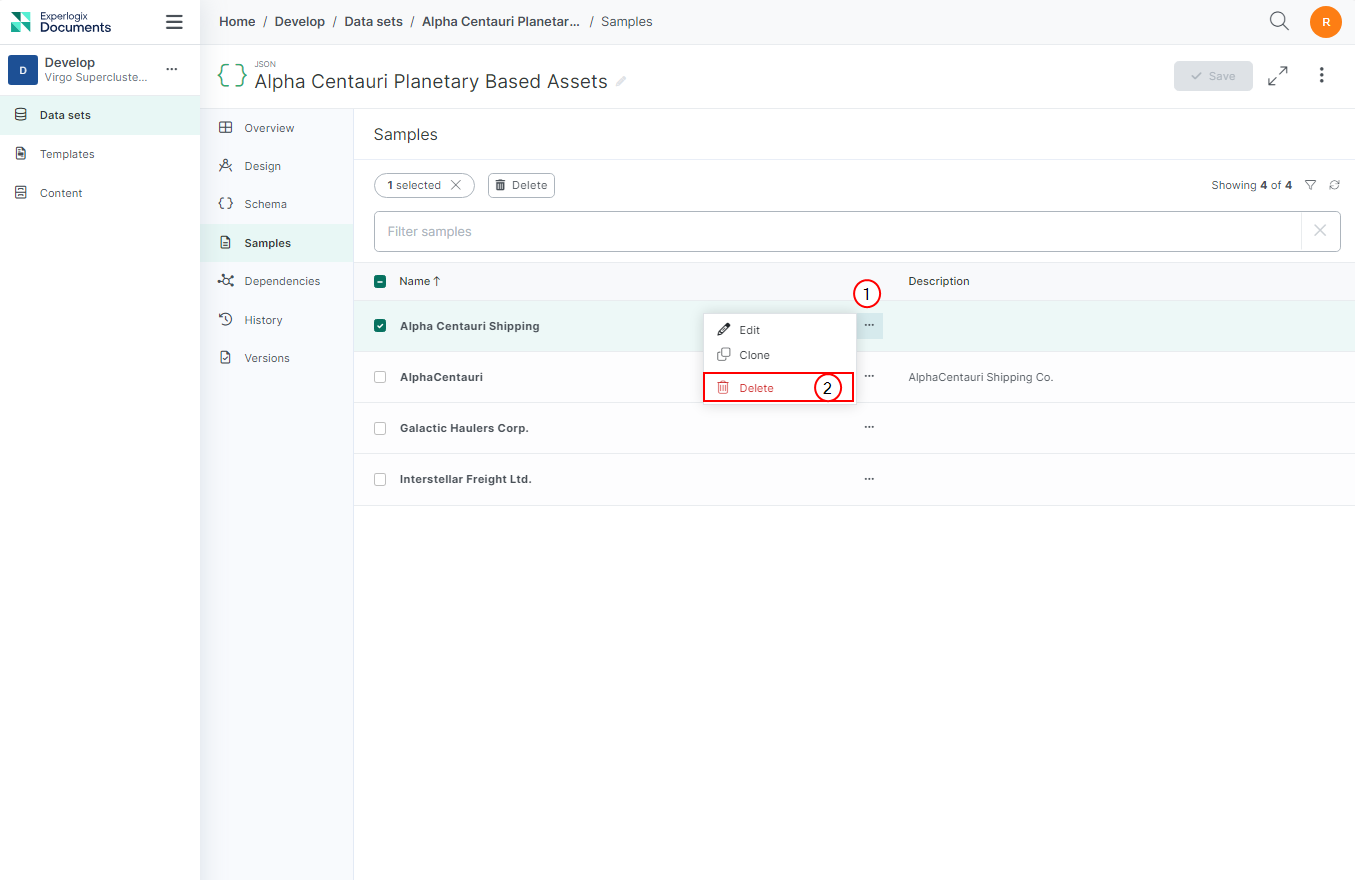
Task: Choose Delete from the context menu
Action: 756,388
